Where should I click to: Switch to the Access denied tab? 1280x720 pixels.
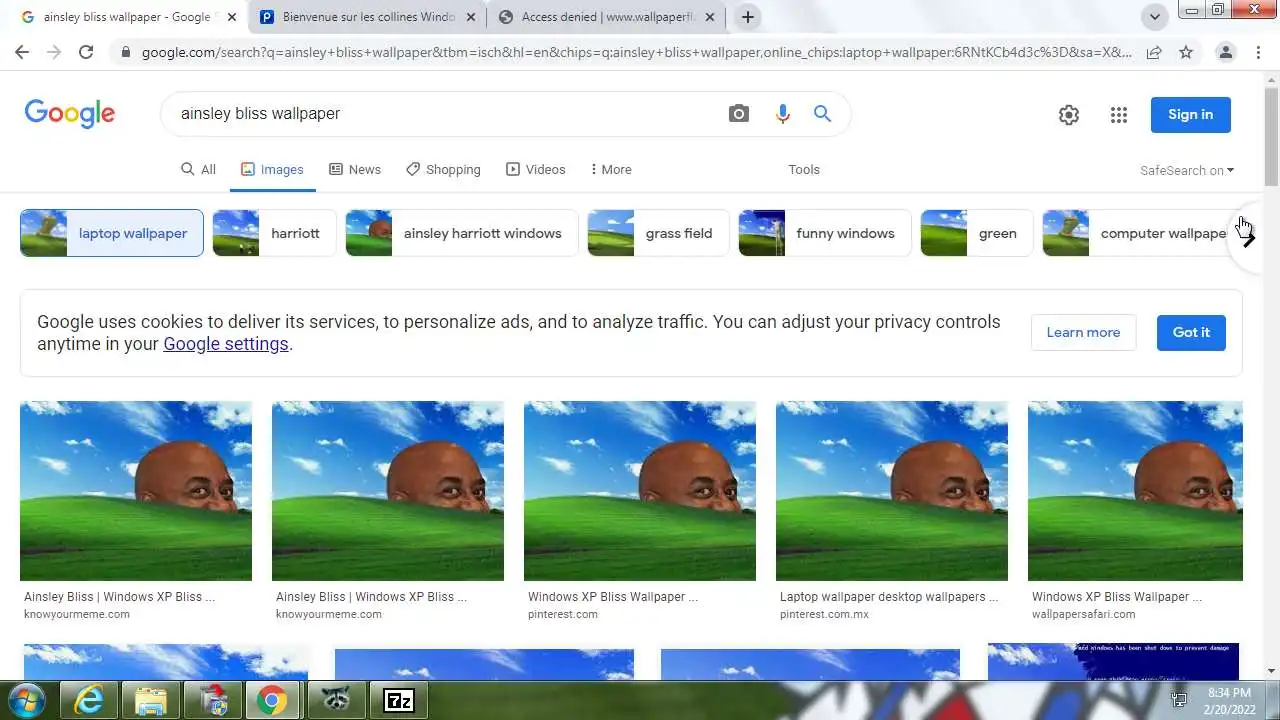[x=606, y=17]
